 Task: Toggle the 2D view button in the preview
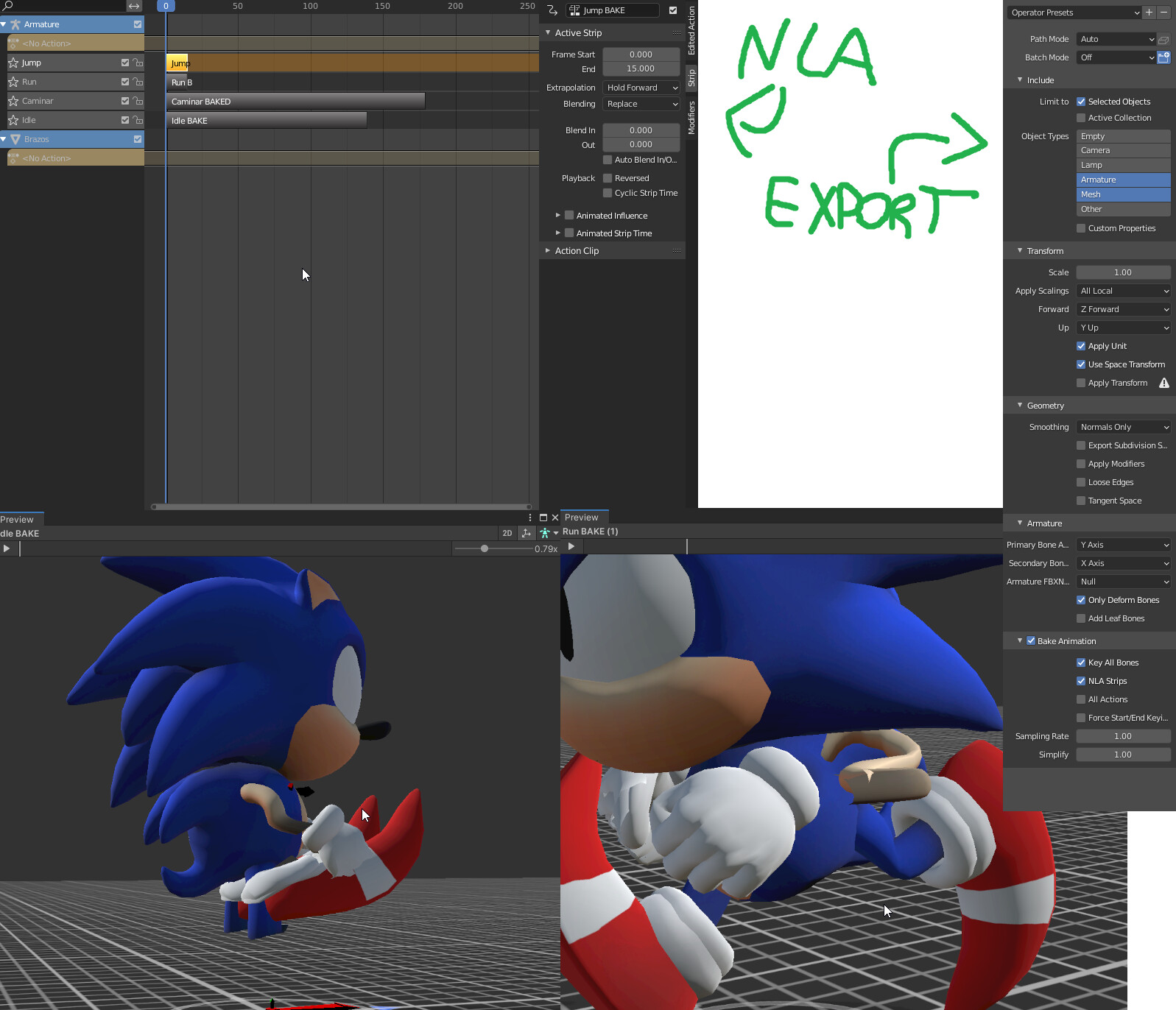point(507,533)
